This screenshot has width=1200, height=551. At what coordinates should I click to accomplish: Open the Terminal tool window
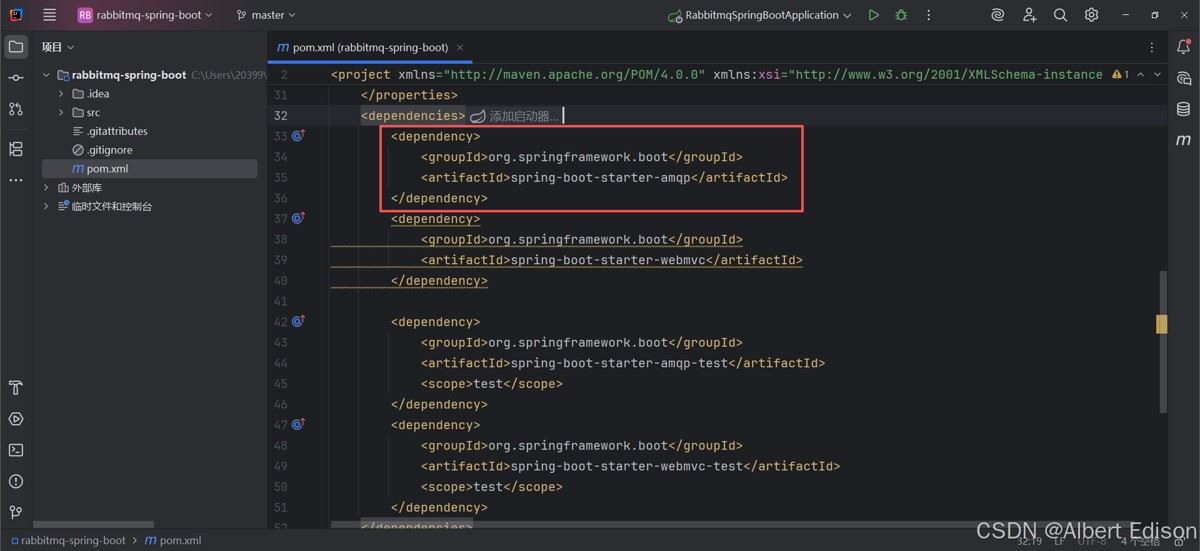(x=15, y=450)
